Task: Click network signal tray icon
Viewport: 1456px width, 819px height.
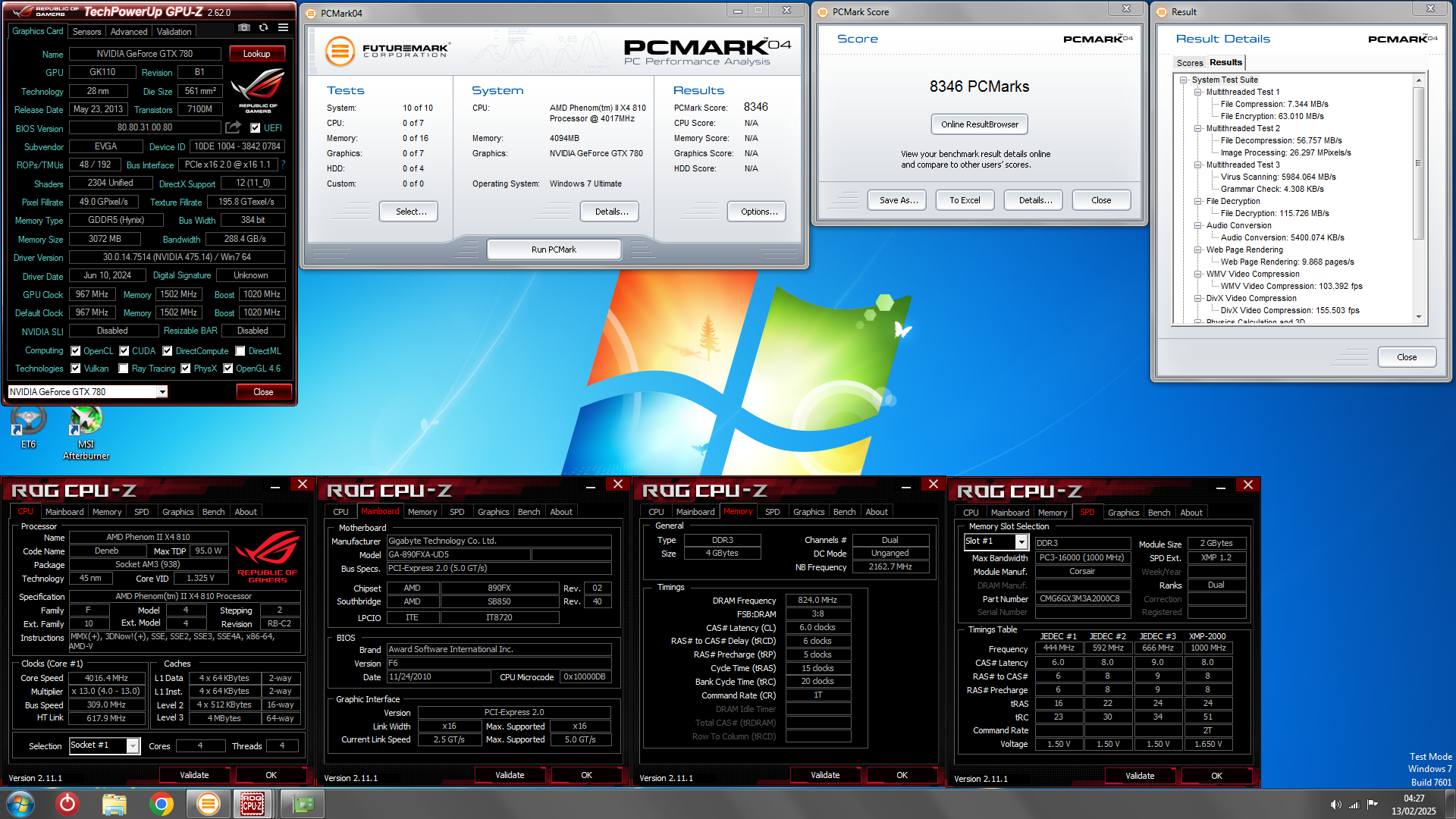Action: coord(1354,805)
